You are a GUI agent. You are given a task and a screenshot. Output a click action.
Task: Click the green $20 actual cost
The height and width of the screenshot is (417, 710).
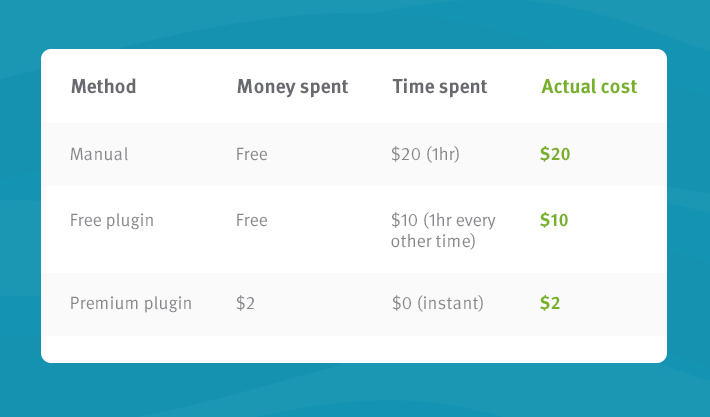click(x=555, y=155)
